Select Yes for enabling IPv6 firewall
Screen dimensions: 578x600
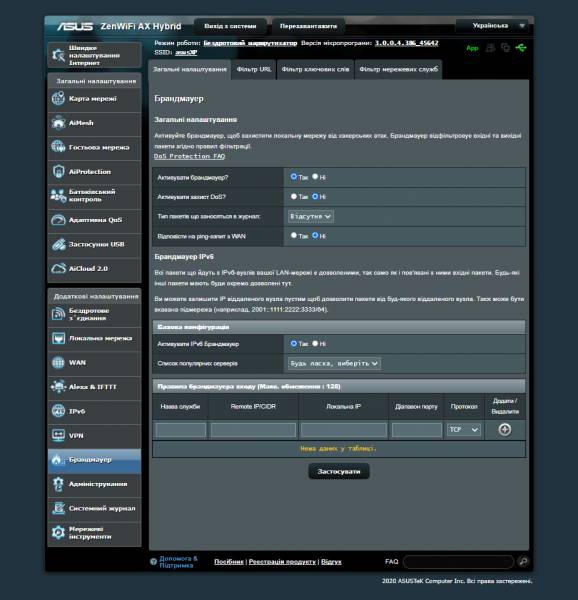[x=293, y=344]
